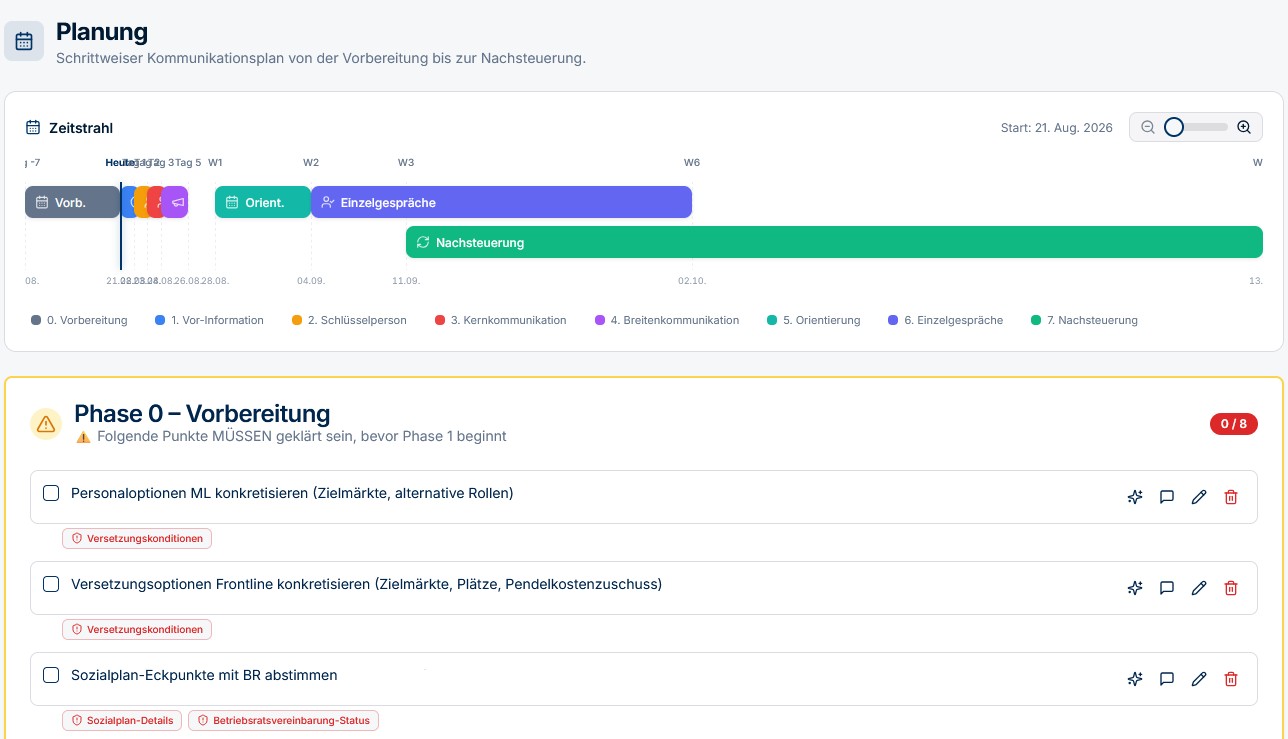This screenshot has height=739, width=1288.
Task: Click the orange Schlüsselperson bar on timeline
Action: (x=142, y=202)
